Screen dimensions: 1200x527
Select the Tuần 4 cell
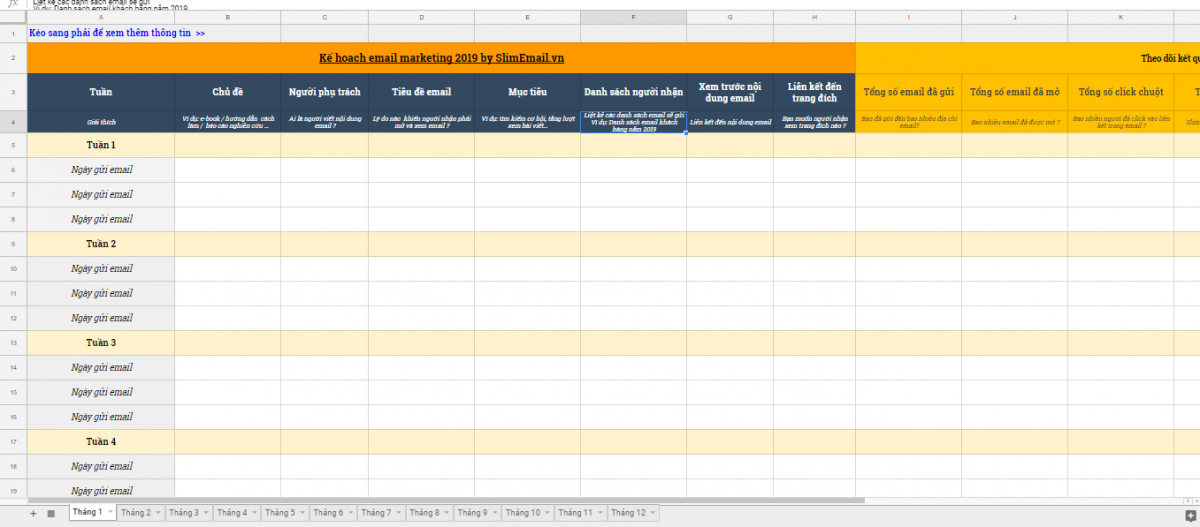[x=101, y=442]
